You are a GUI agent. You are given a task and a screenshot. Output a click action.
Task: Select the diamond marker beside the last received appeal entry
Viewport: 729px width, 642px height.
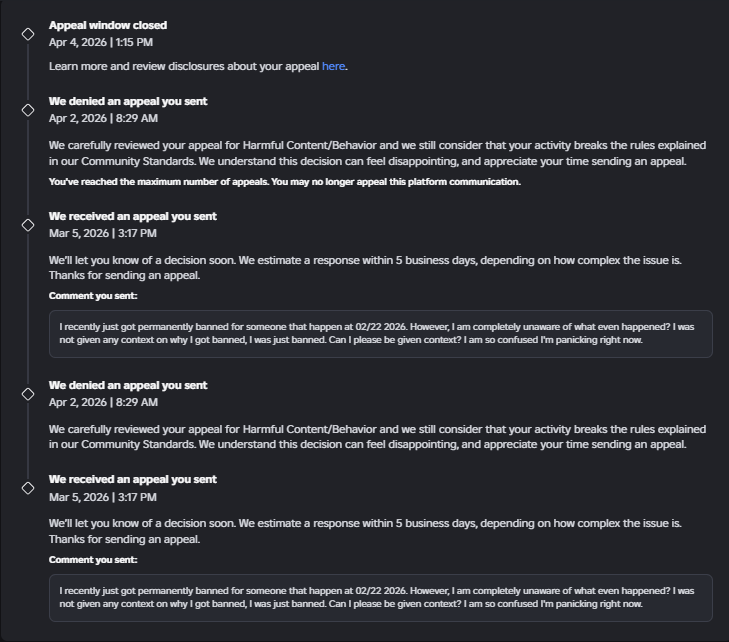coord(28,488)
